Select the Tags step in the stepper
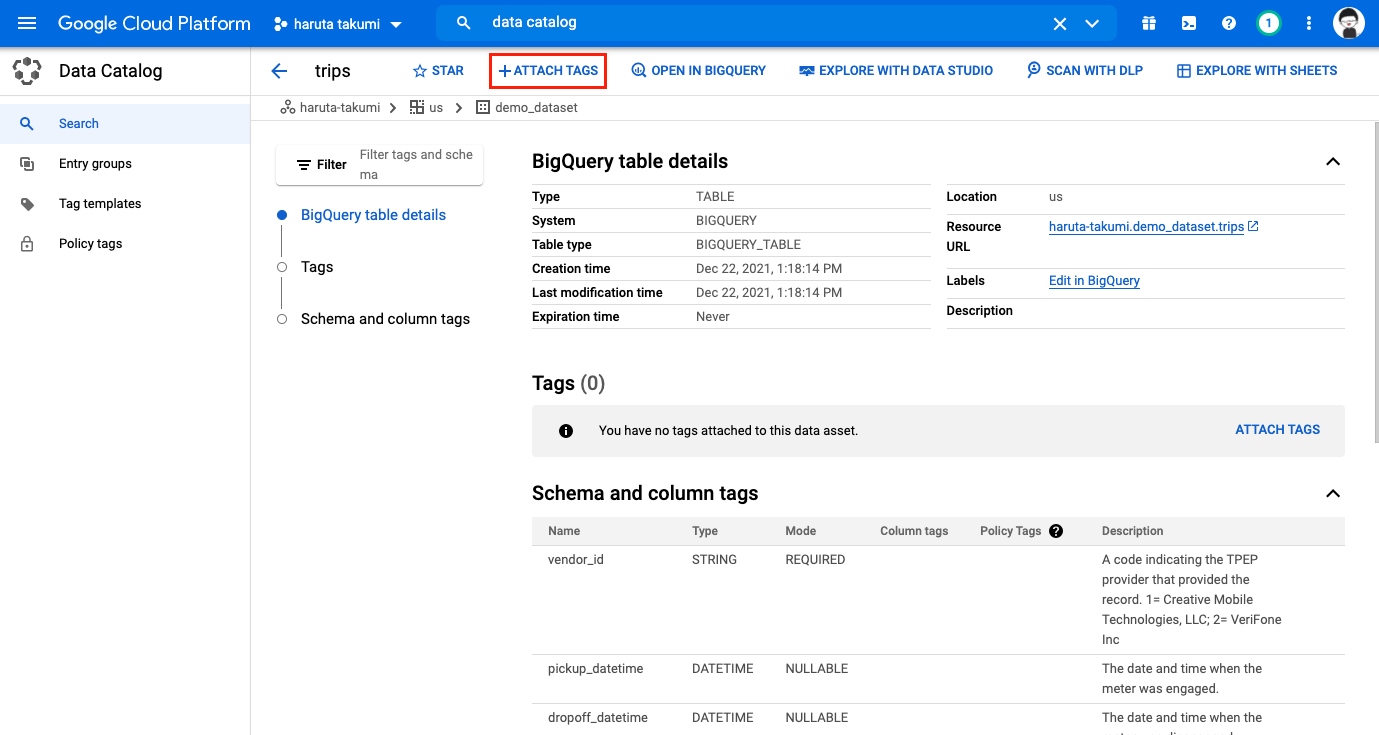The image size is (1379, 735). coord(317,266)
